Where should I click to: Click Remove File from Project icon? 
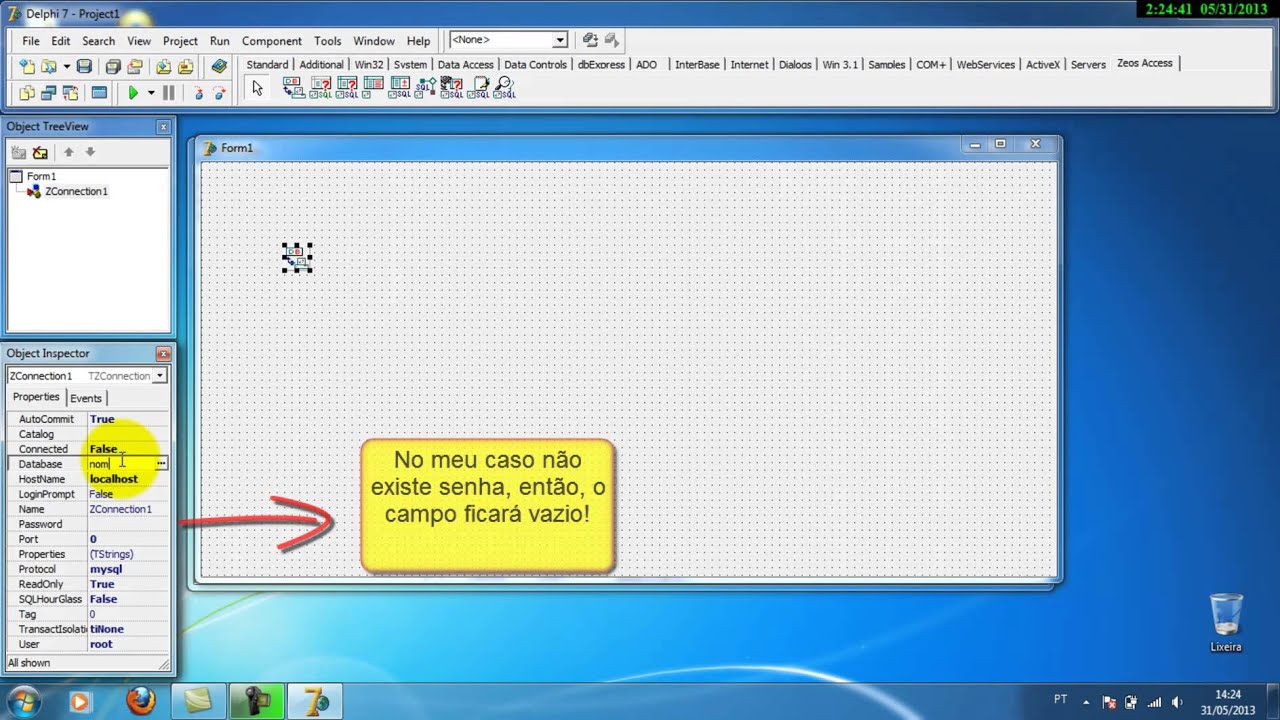(185, 66)
